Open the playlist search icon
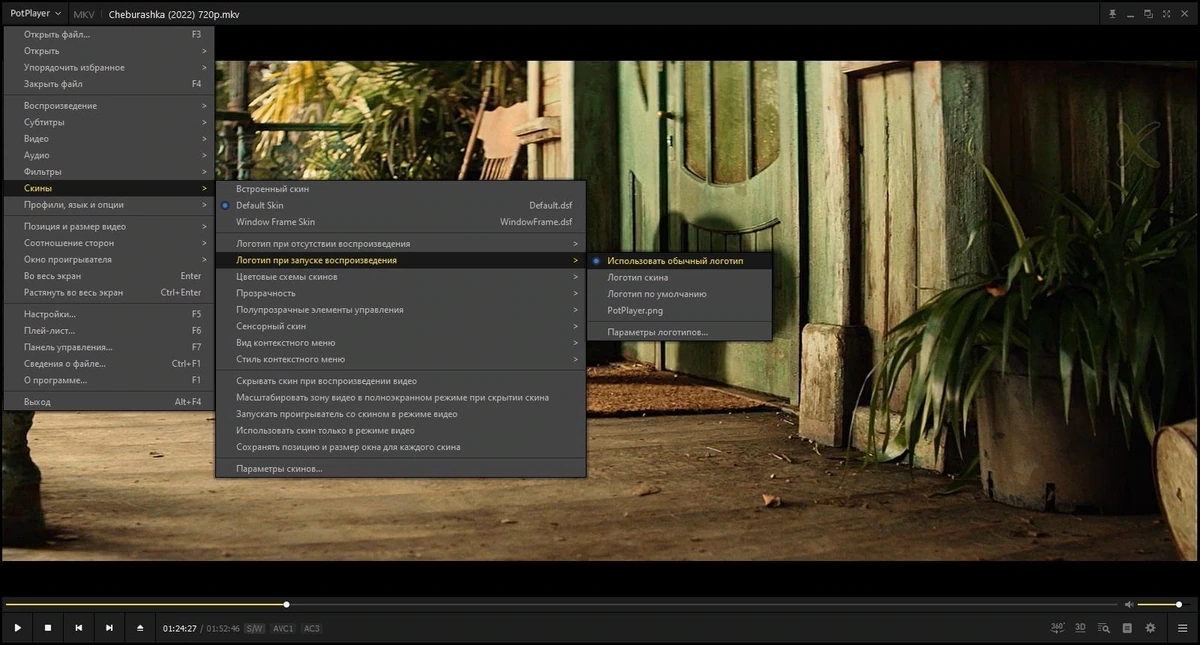This screenshot has height=645, width=1200. click(1104, 628)
